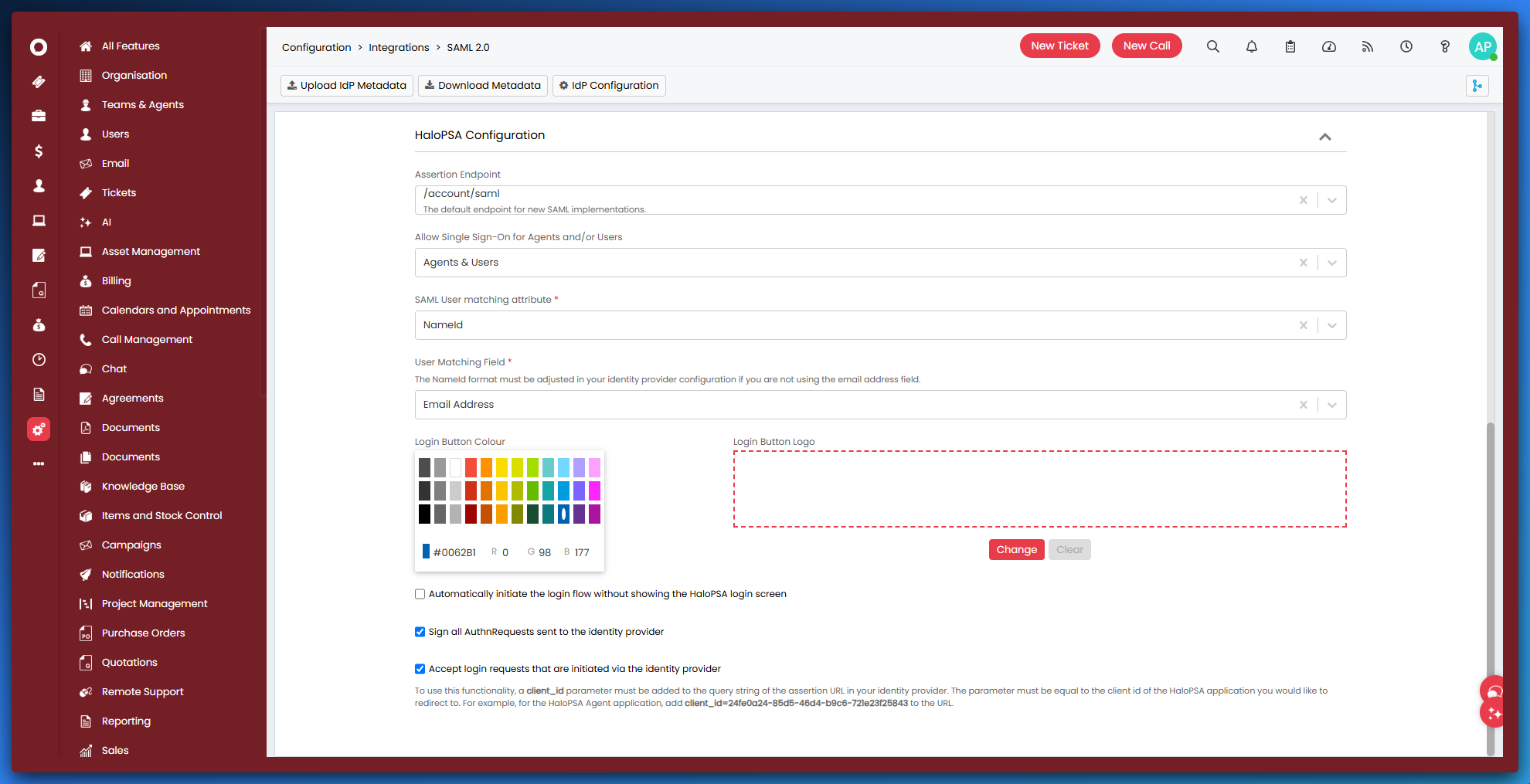
Task: Click the New Ticket button
Action: [x=1059, y=46]
